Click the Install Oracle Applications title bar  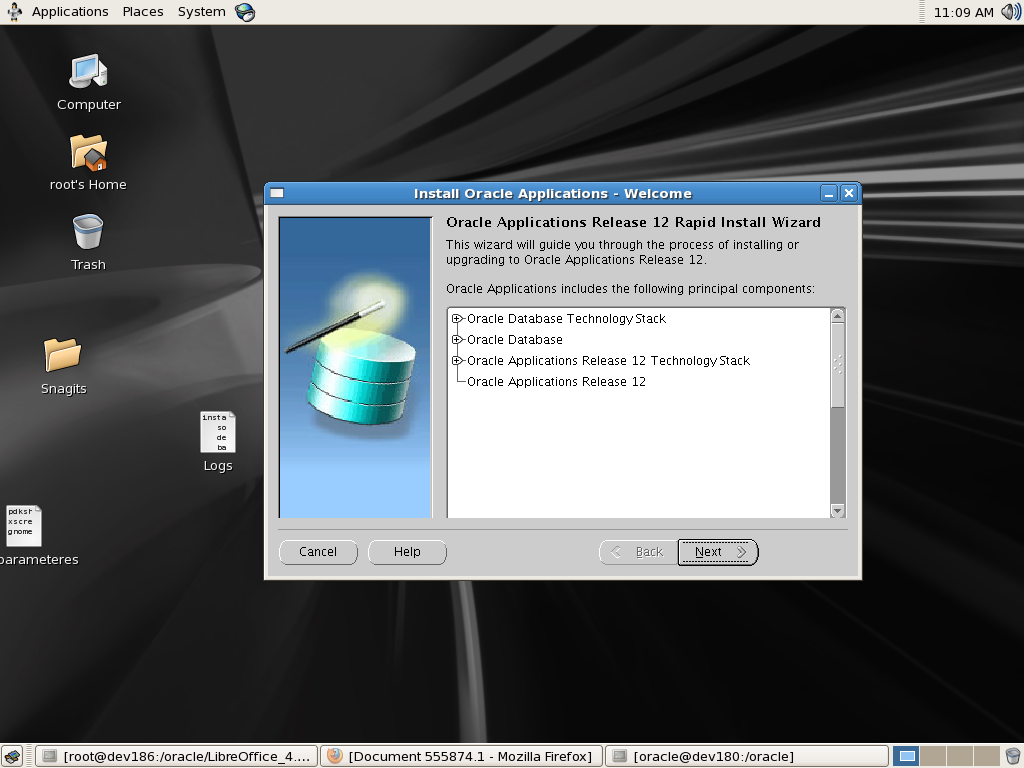pos(552,193)
